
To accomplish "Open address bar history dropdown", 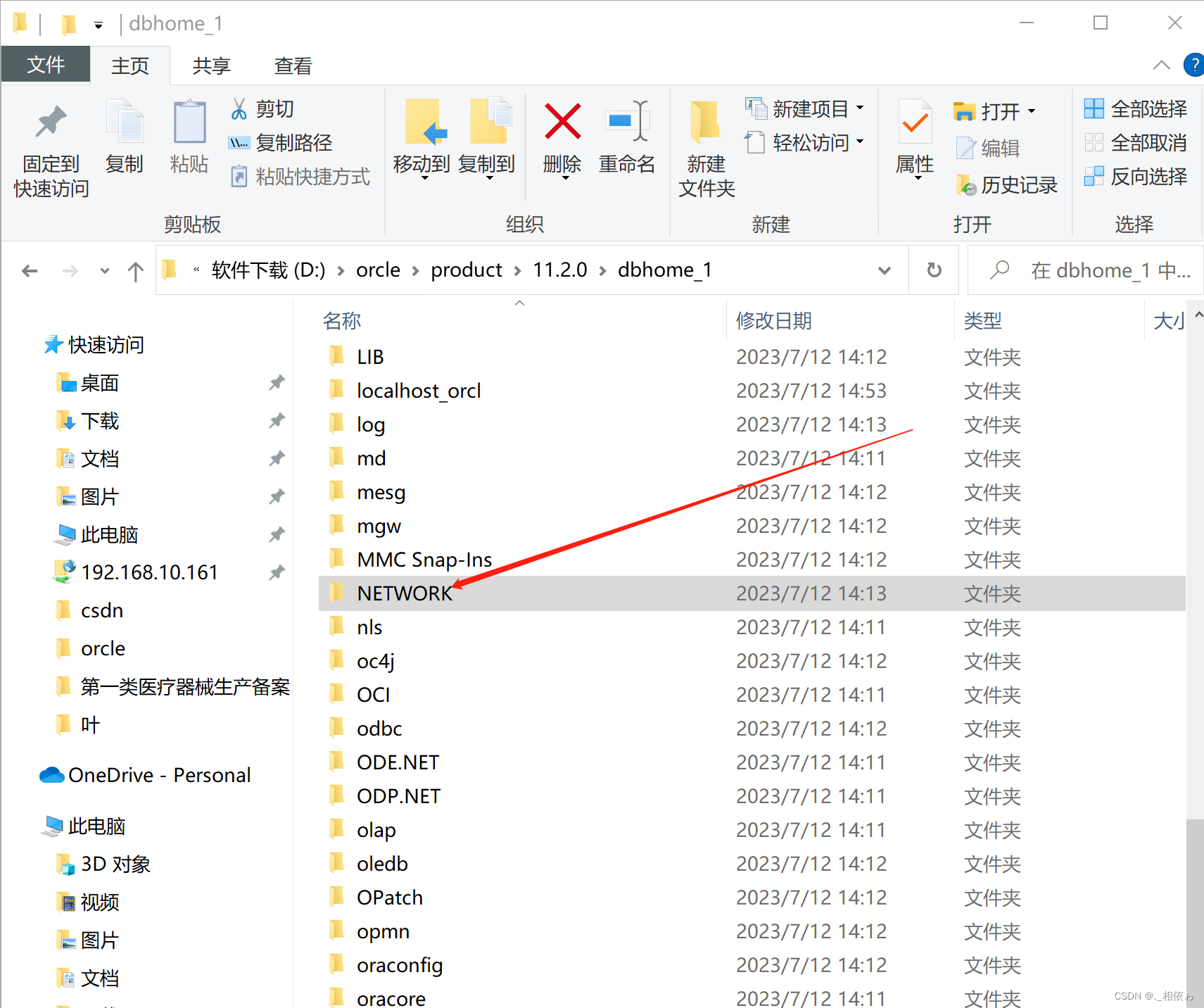I will tap(885, 270).
